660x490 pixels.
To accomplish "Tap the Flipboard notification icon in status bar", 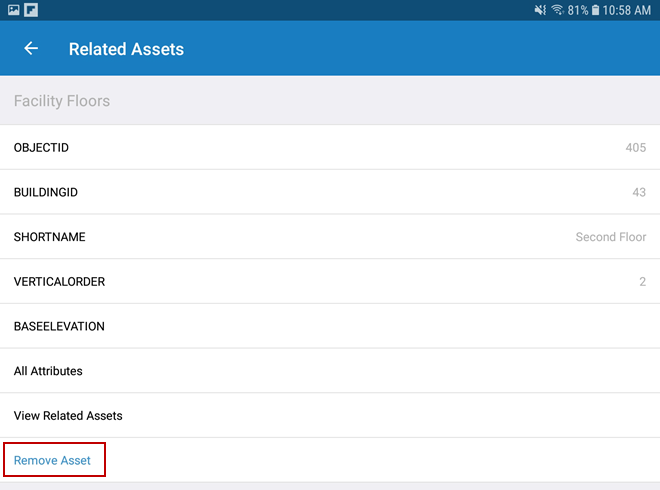I will (31, 10).
